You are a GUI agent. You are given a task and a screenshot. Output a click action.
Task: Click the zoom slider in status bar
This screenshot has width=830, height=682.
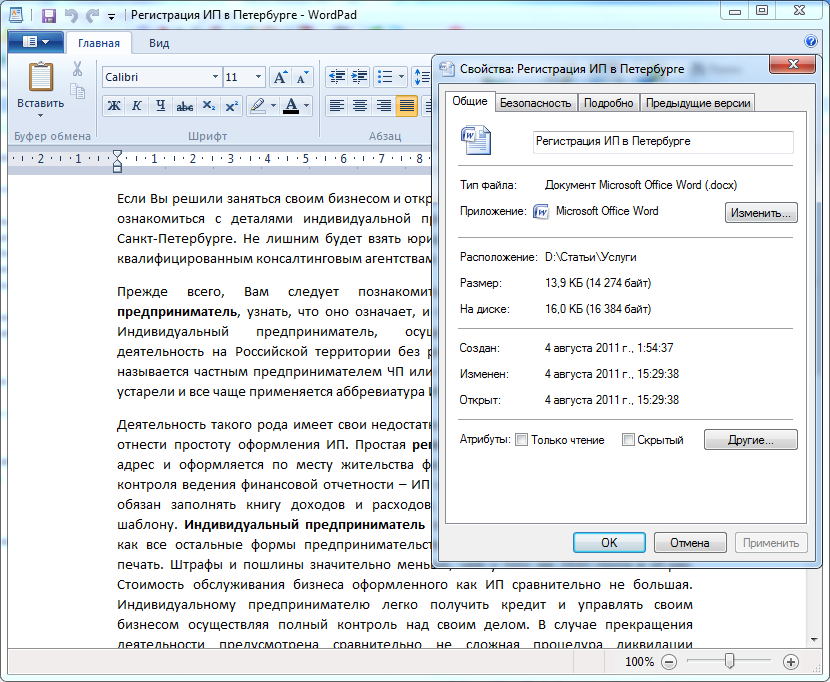click(730, 662)
